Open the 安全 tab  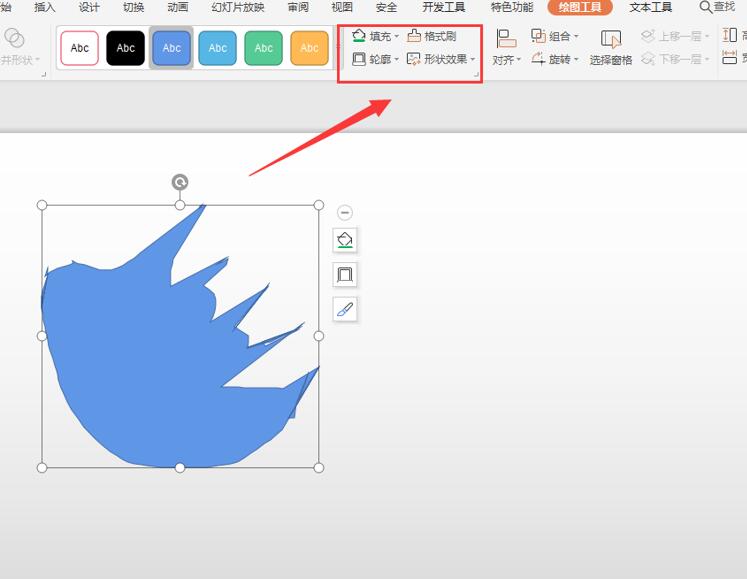point(386,7)
